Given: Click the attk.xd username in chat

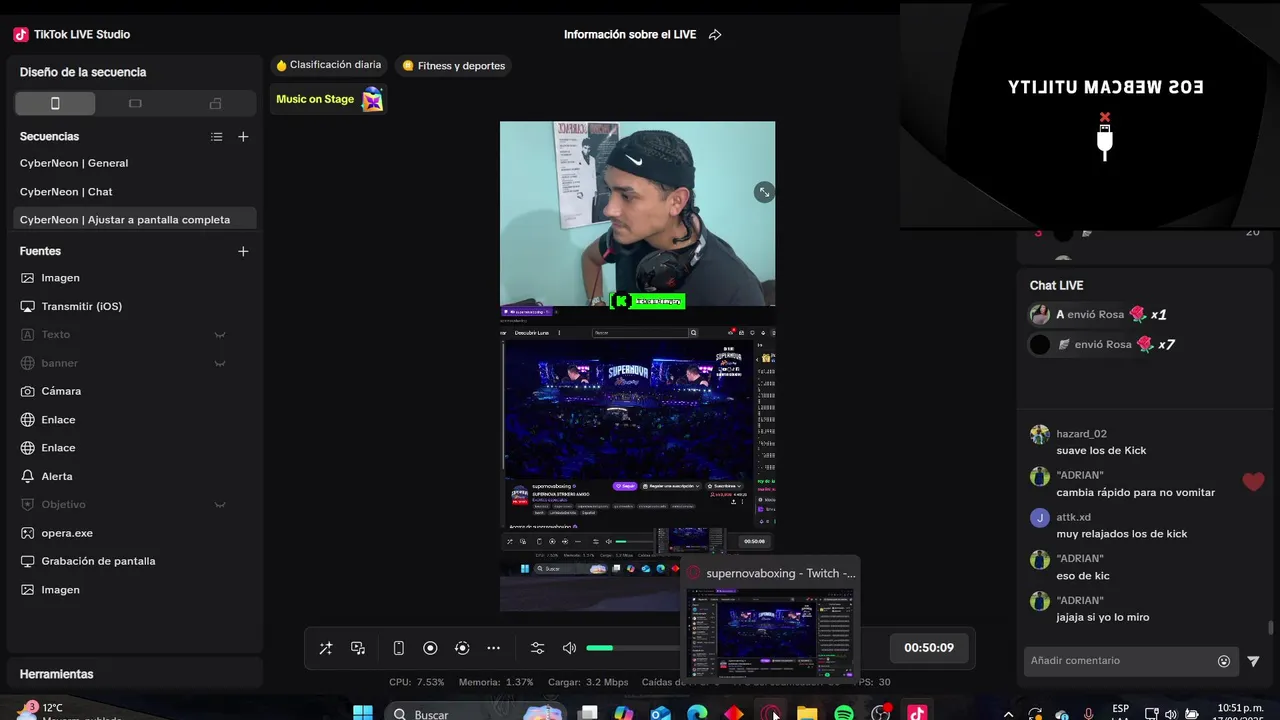Looking at the screenshot, I should click(1073, 517).
